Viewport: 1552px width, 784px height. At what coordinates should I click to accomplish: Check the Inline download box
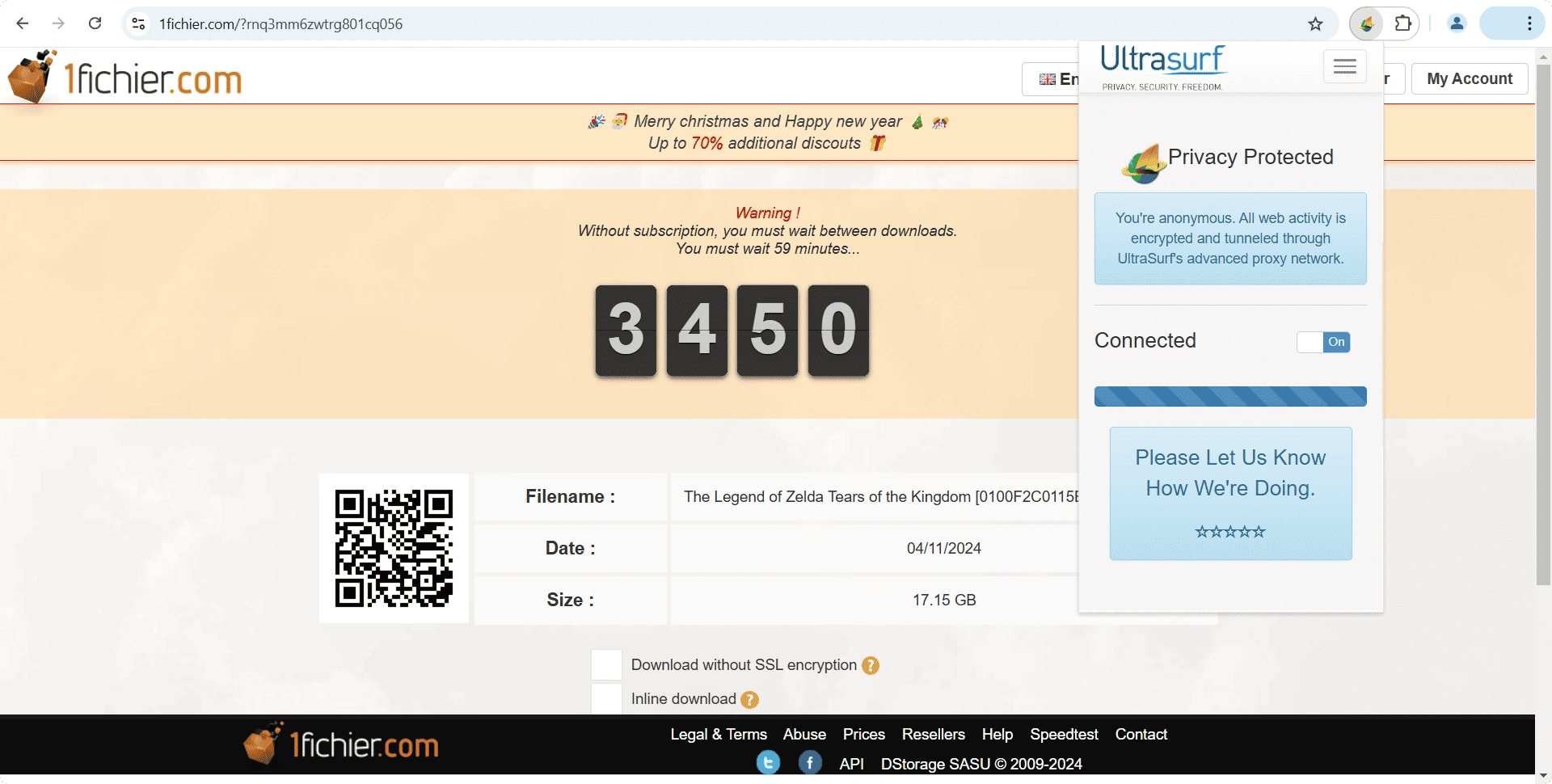point(606,698)
